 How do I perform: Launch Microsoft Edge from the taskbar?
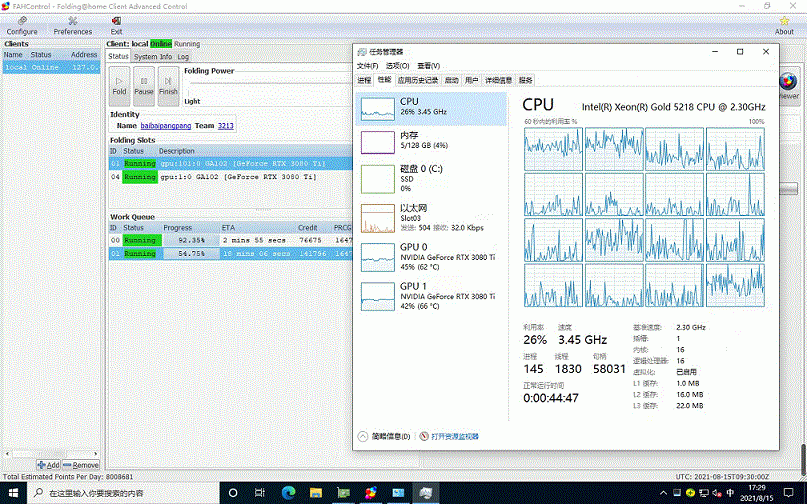[x=288, y=493]
